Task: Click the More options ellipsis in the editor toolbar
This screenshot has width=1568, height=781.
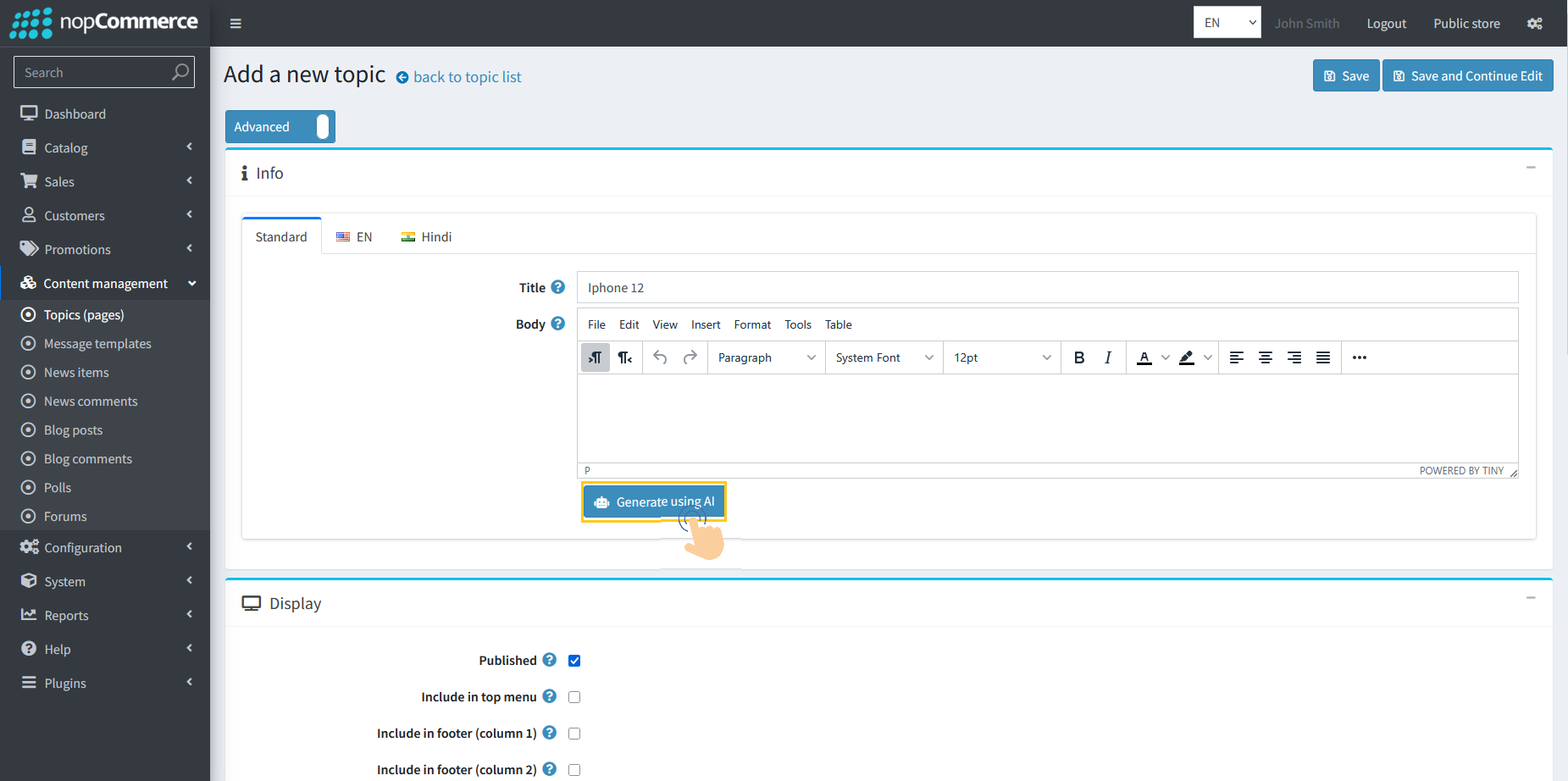Action: point(1359,357)
